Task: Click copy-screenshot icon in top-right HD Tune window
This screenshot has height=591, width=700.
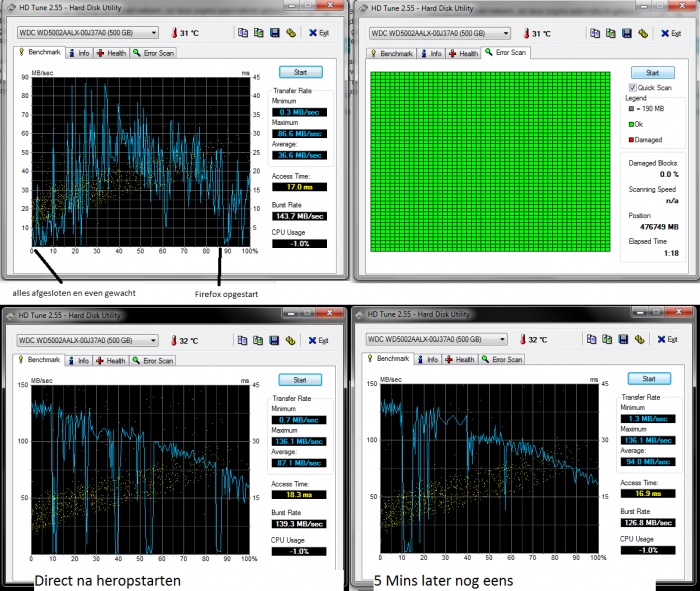Action: click(611, 33)
